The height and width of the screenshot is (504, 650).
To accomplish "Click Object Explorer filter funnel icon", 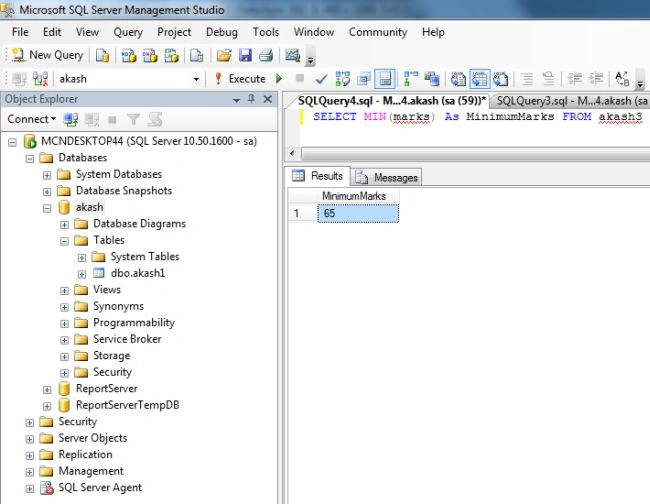I will coord(133,120).
